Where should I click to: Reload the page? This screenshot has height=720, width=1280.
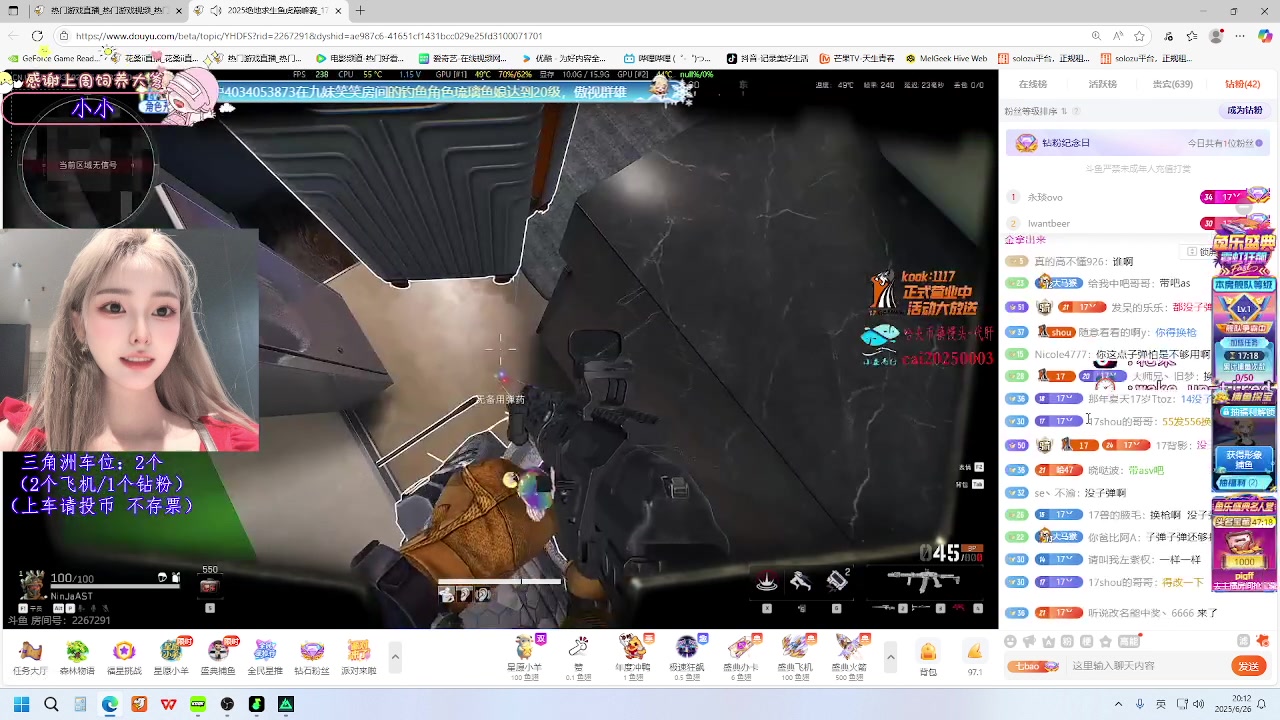(x=37, y=36)
